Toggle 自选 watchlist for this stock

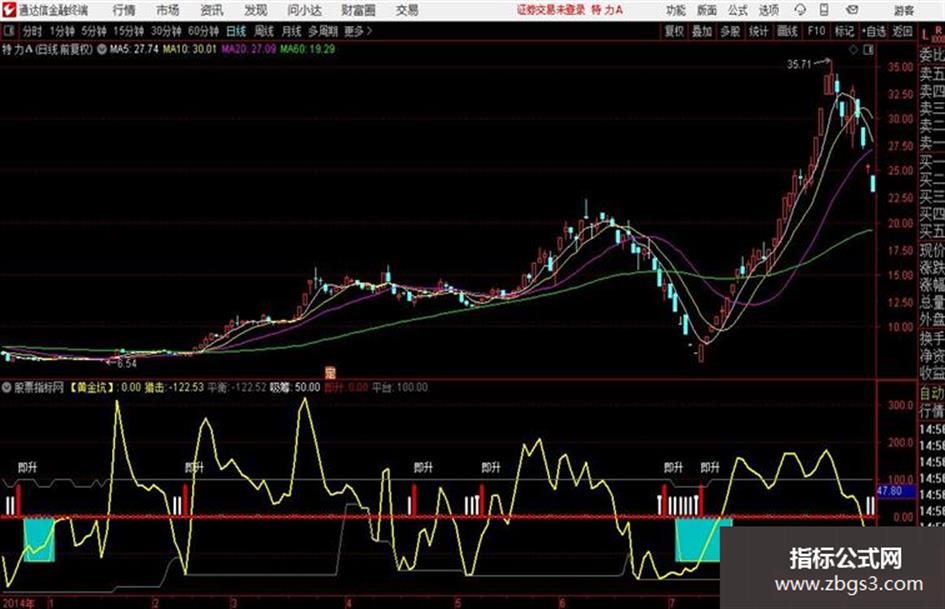coord(873,31)
